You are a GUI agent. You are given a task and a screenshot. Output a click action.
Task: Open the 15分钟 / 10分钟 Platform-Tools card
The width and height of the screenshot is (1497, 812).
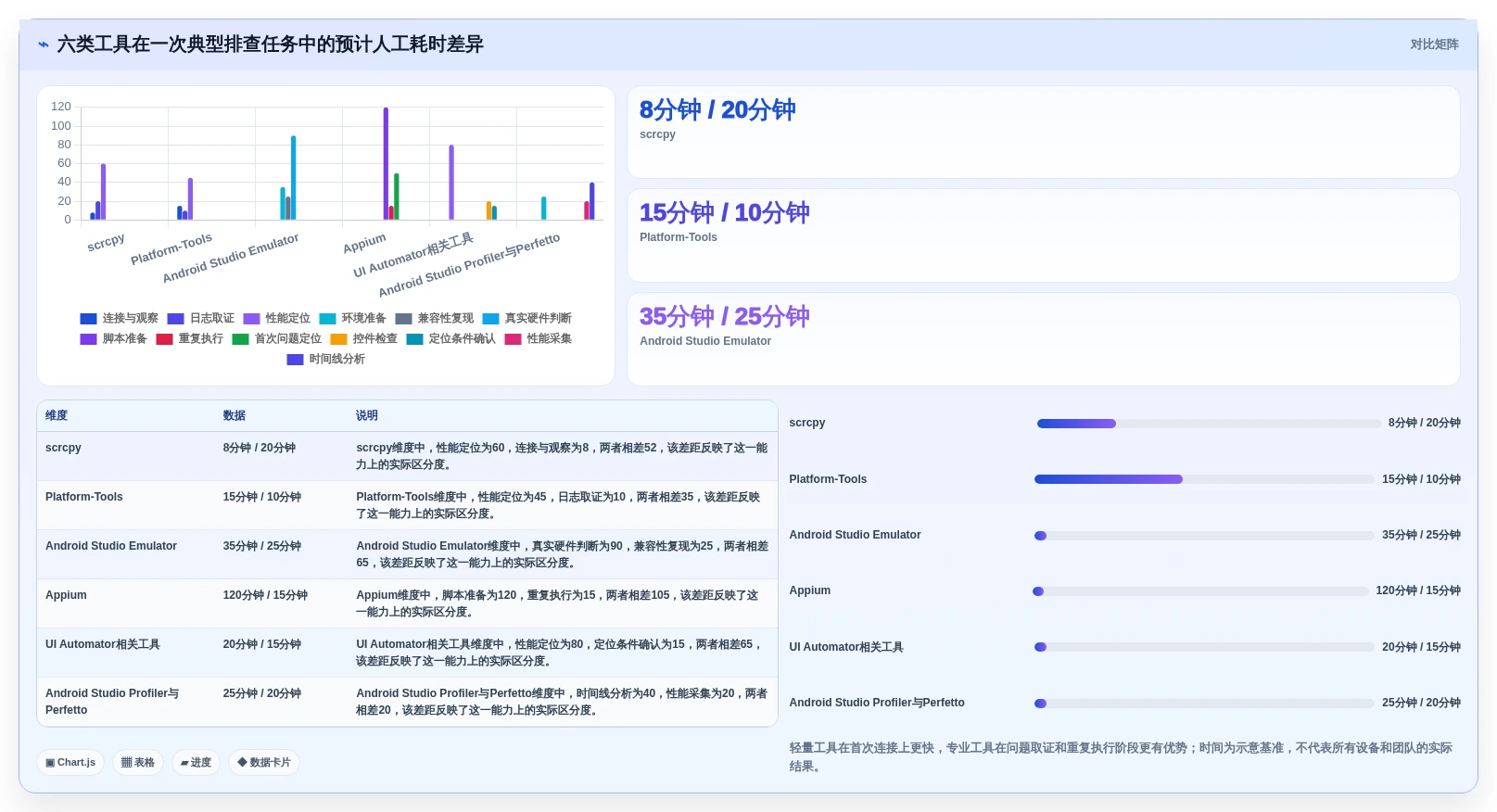tap(1044, 235)
